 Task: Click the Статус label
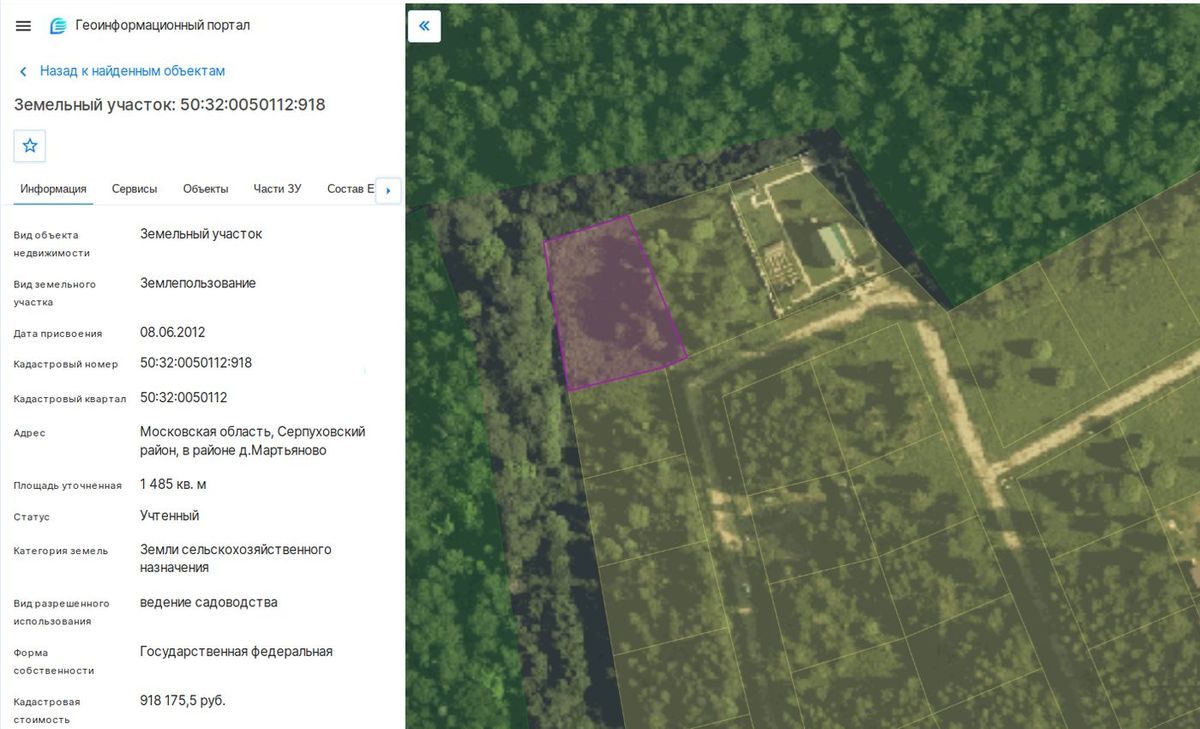32,517
